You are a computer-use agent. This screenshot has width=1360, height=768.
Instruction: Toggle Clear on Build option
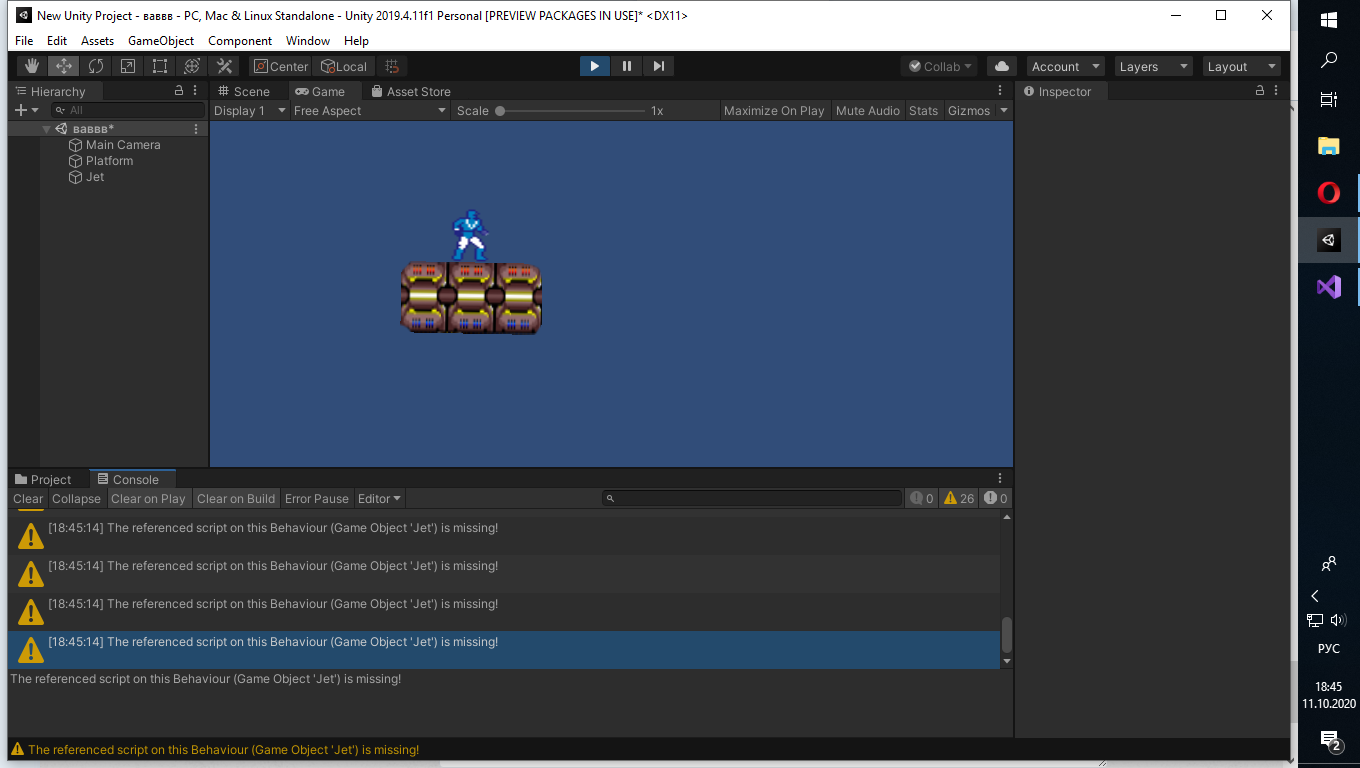(236, 498)
